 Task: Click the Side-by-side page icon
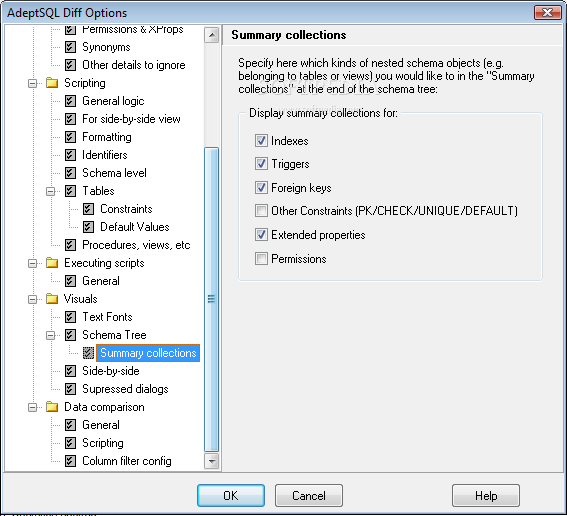pyautogui.click(x=70, y=371)
